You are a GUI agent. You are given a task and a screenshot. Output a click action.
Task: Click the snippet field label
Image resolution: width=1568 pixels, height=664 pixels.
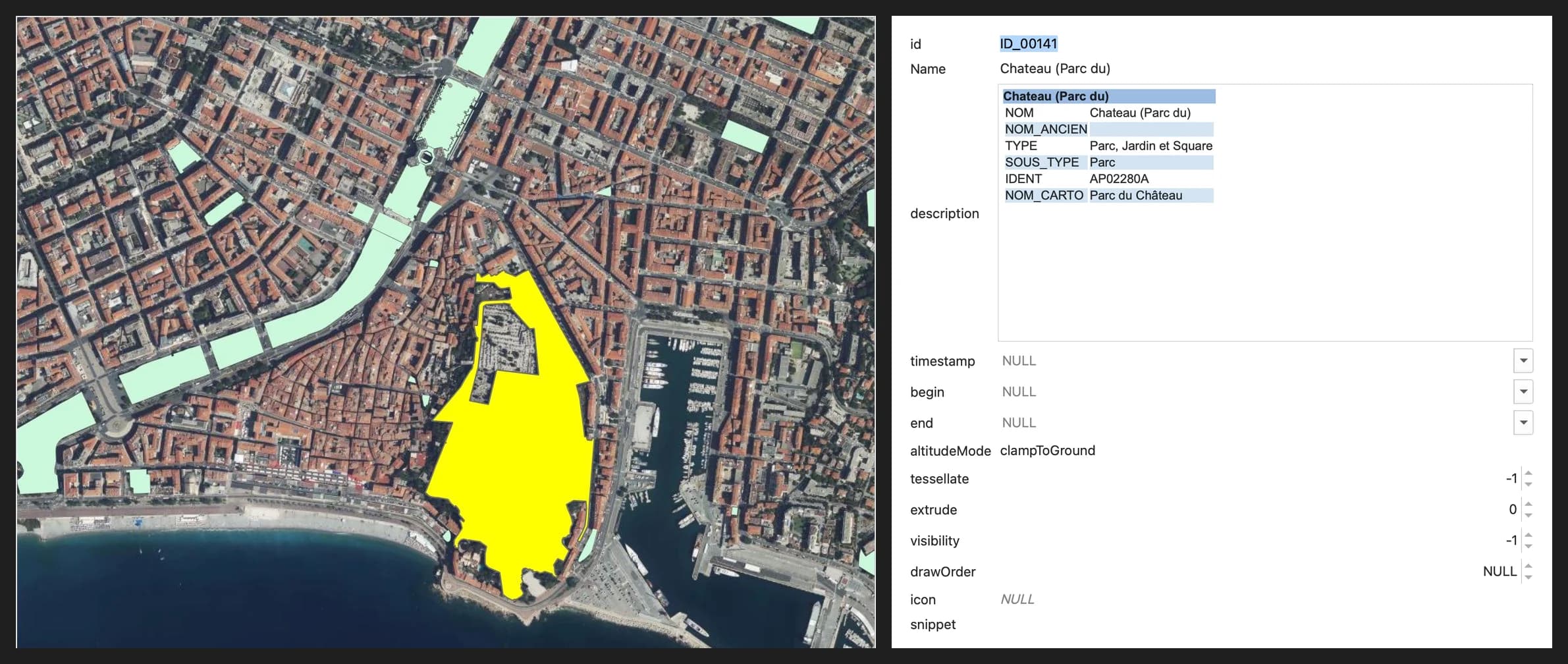click(x=933, y=624)
